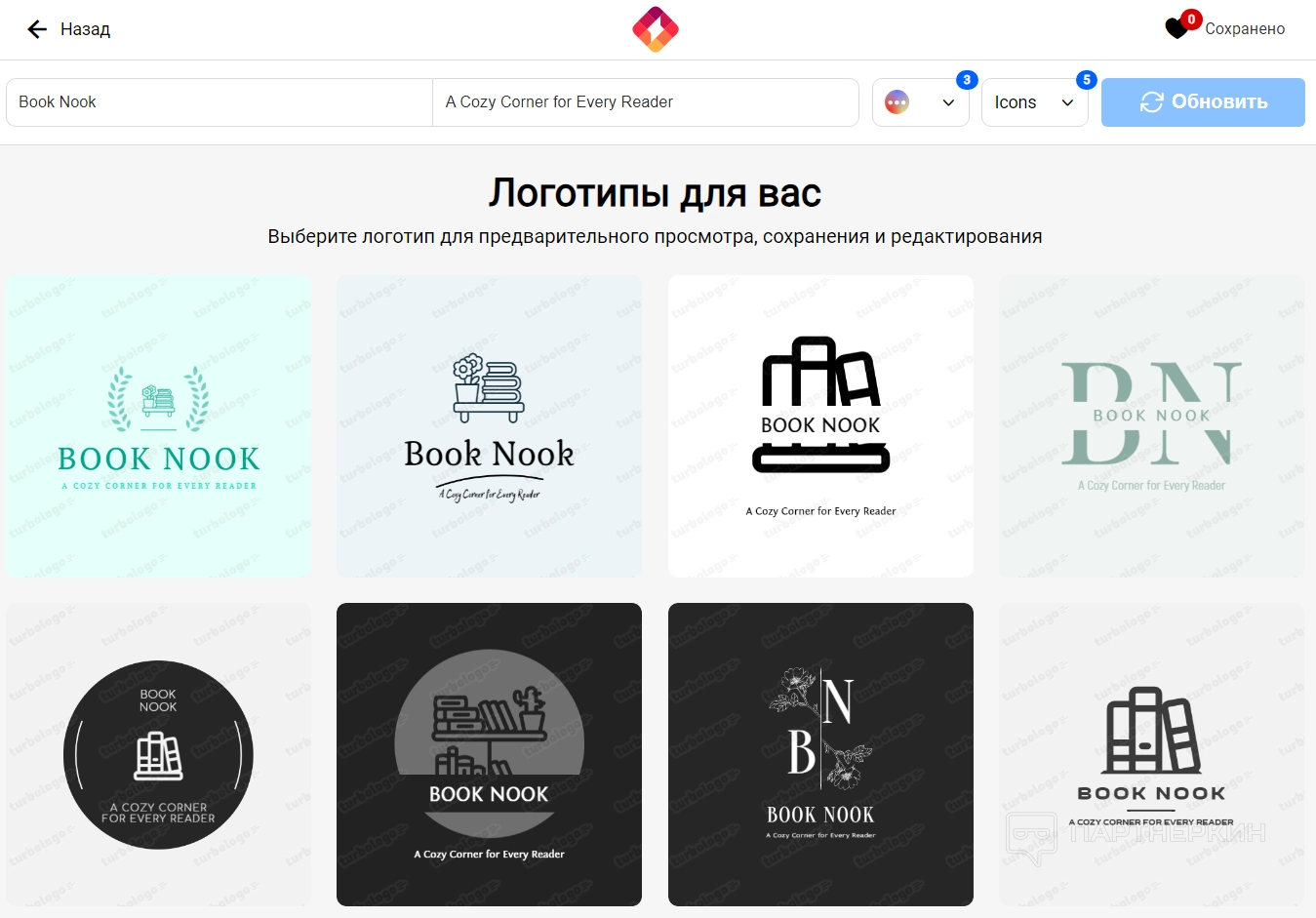Select the bold black books on white logo

pyautogui.click(x=820, y=426)
